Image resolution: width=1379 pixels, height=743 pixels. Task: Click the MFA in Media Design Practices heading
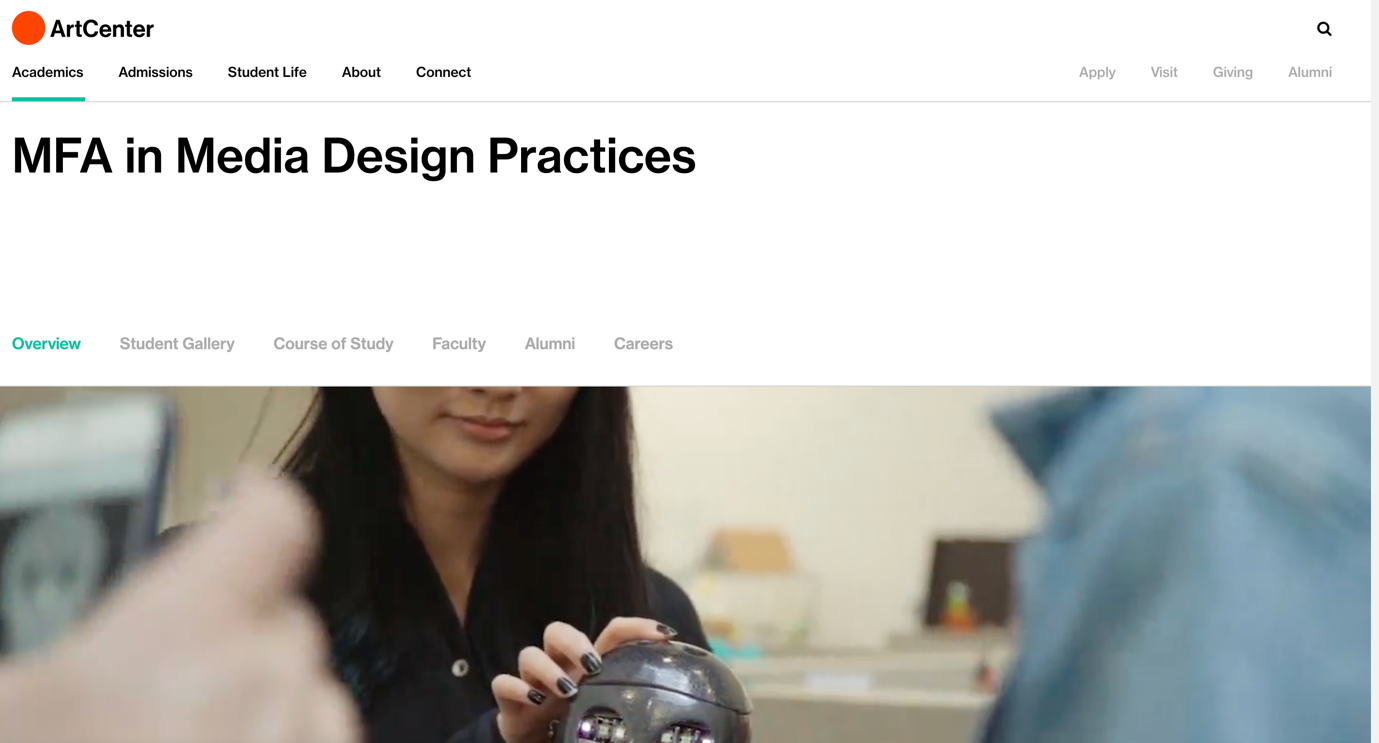point(354,156)
